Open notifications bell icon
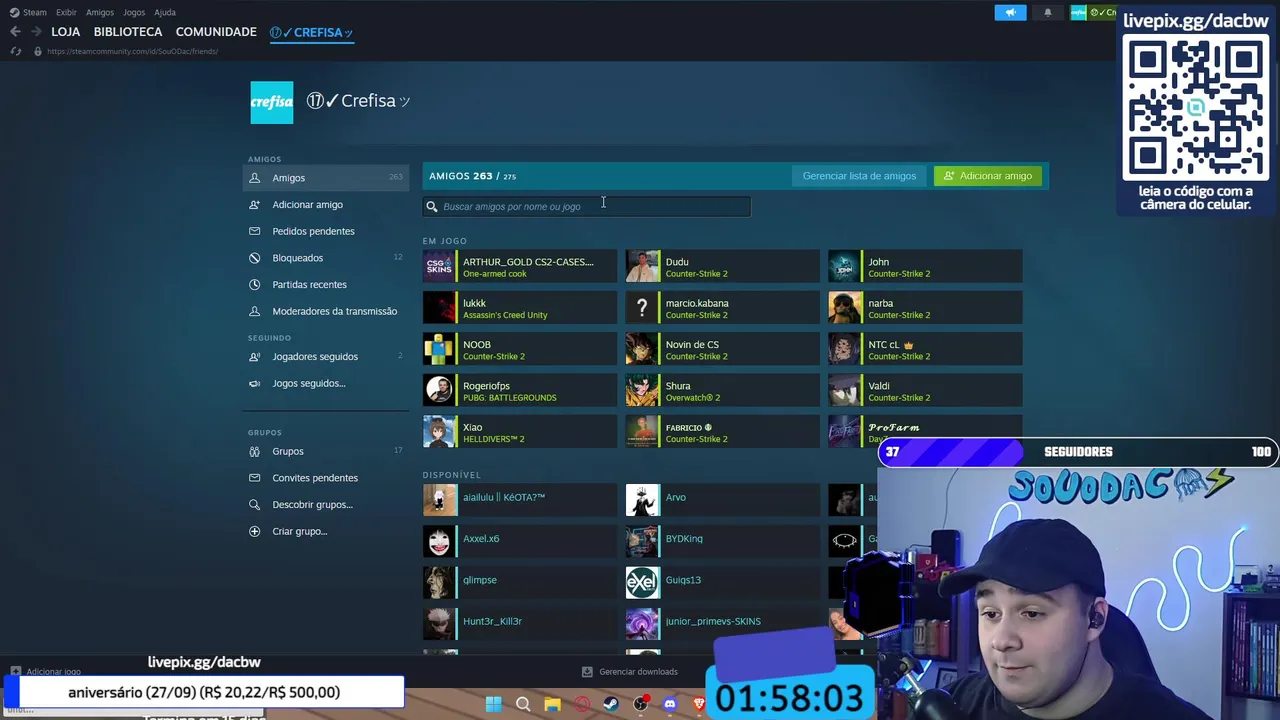The height and width of the screenshot is (720, 1280). [1047, 12]
